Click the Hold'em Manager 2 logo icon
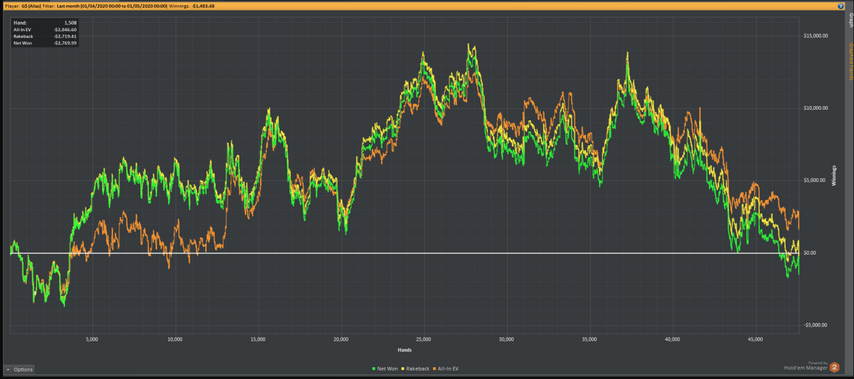Image resolution: width=854 pixels, height=379 pixels. coord(833,368)
